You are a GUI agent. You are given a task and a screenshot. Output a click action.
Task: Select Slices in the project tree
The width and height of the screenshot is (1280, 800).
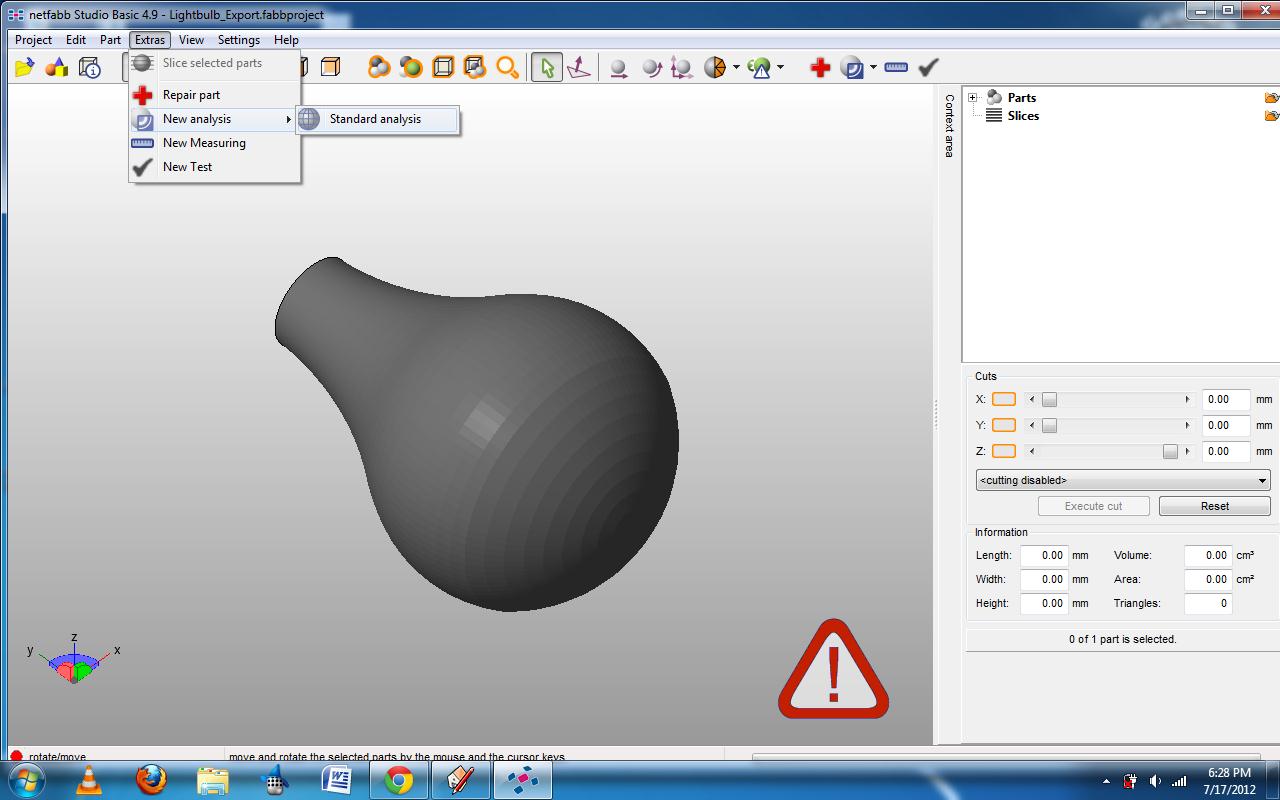click(1023, 116)
